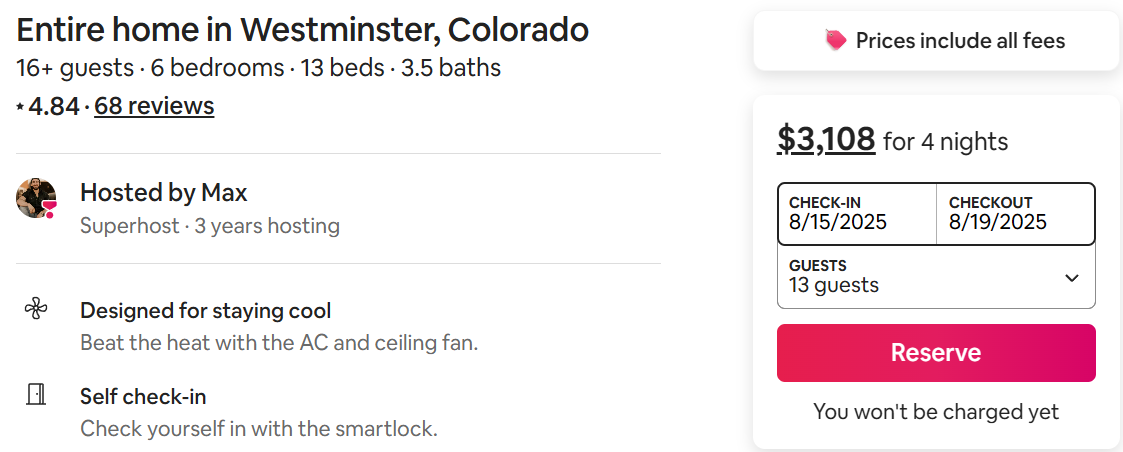Click the 4.84 rating number
Viewport: 1123px width, 452px height.
54,106
